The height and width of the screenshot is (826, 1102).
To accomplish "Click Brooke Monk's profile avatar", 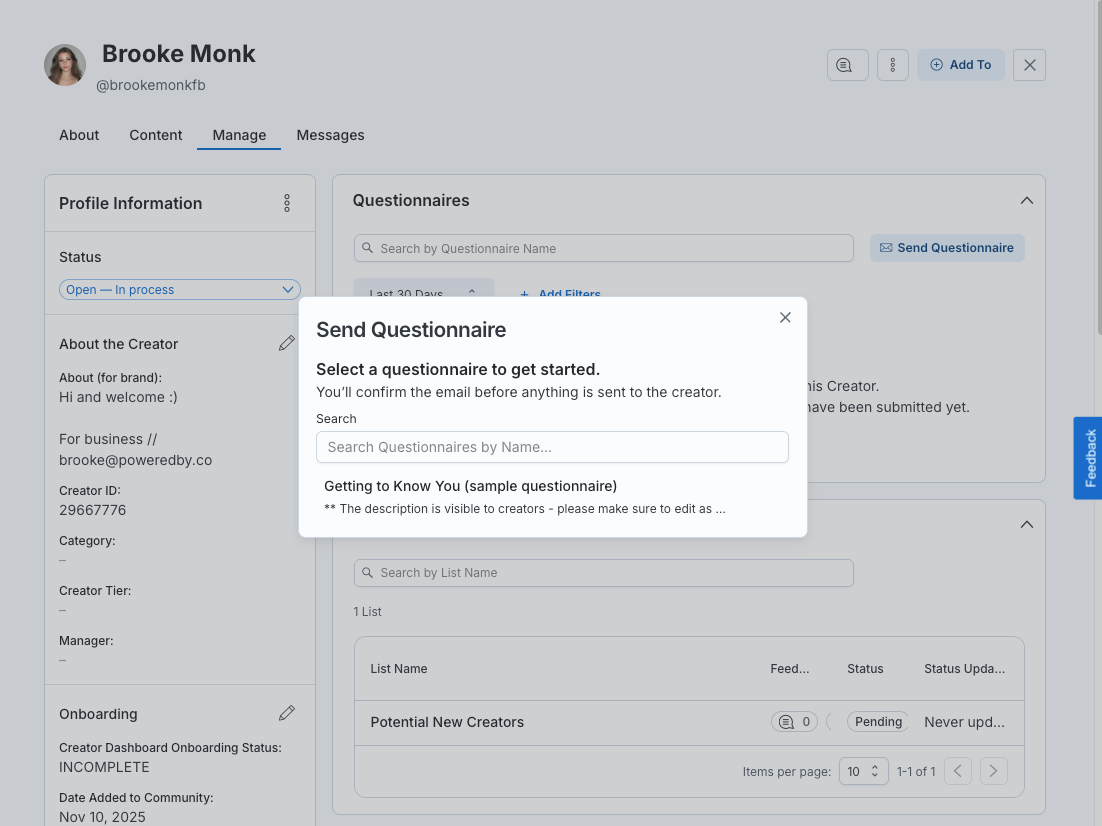I will point(65,65).
